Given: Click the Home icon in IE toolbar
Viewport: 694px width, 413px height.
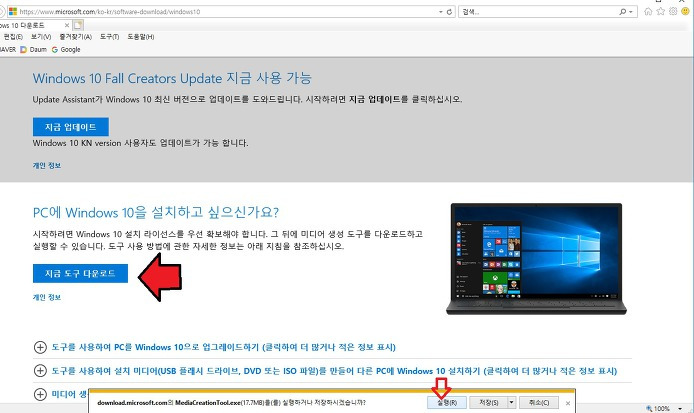Looking at the screenshot, I should (648, 12).
